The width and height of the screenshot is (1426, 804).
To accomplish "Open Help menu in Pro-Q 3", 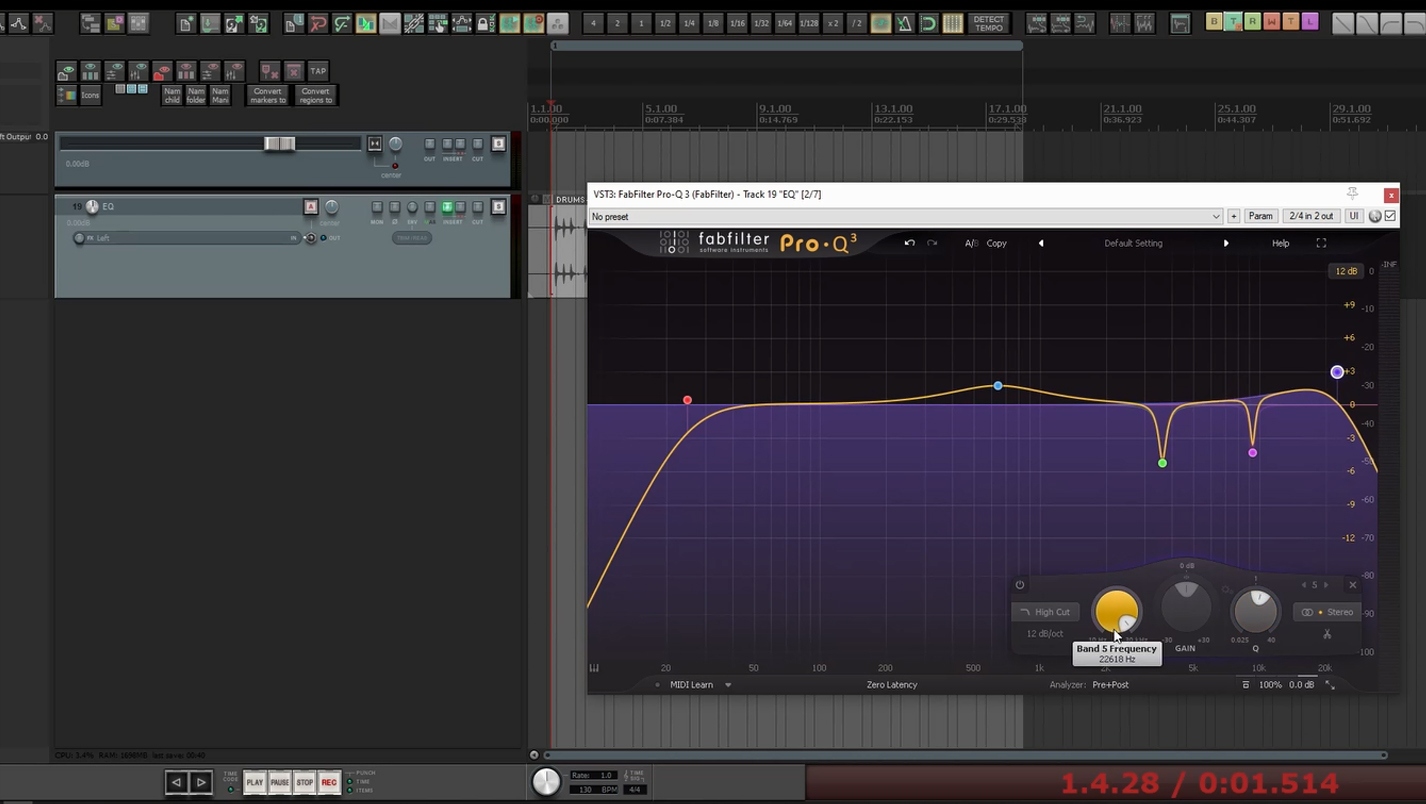I will (1280, 243).
